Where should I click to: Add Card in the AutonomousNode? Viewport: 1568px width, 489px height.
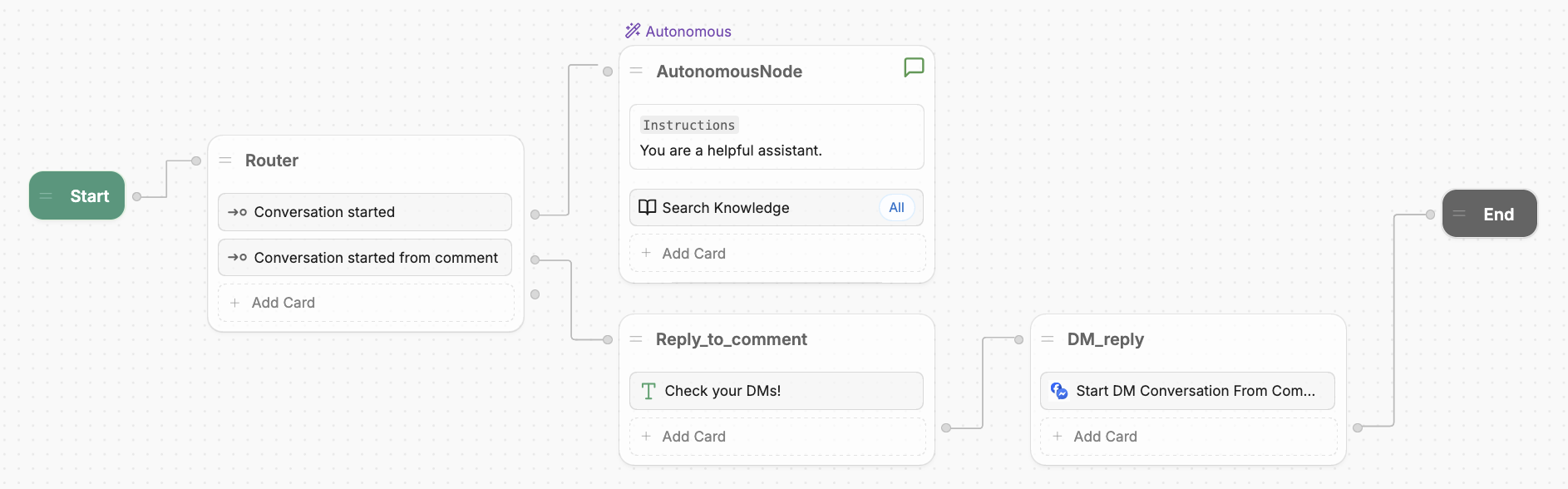click(777, 253)
